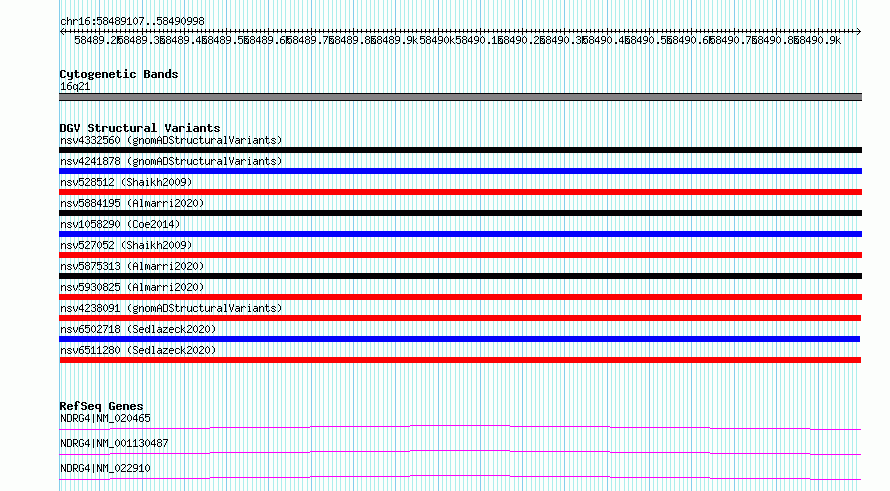Click the black bar of nsv5884195

tap(460, 213)
